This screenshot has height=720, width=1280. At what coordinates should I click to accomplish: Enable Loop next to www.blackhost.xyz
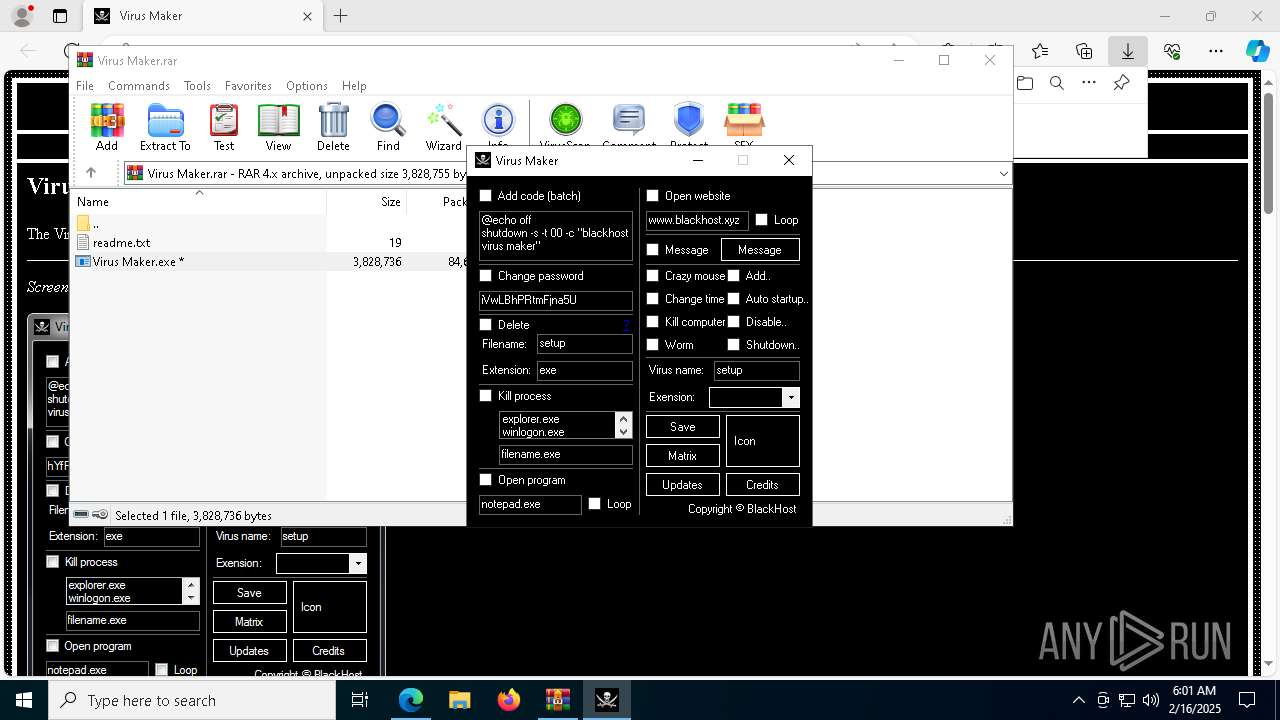pos(762,220)
